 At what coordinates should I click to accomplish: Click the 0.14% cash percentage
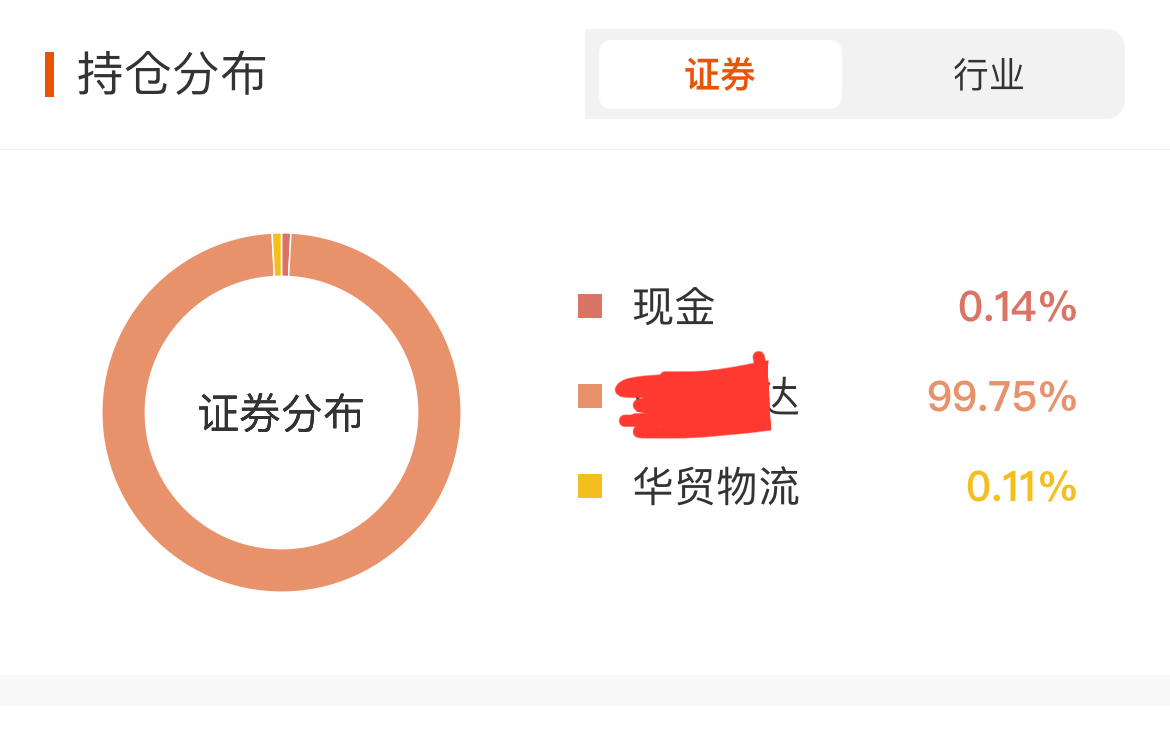(x=1017, y=307)
